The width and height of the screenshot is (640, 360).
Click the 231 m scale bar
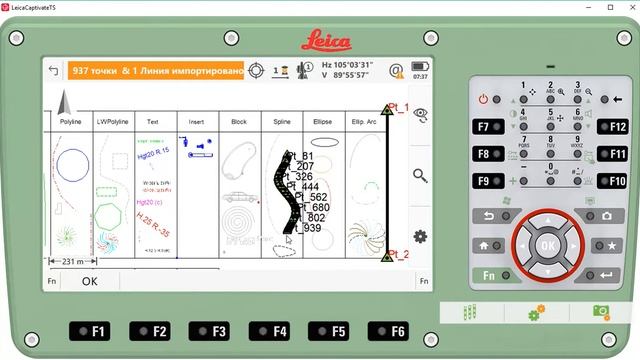(73, 261)
